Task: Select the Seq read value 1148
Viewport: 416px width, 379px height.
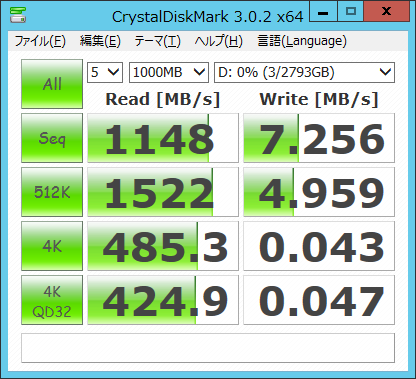Action: (163, 138)
